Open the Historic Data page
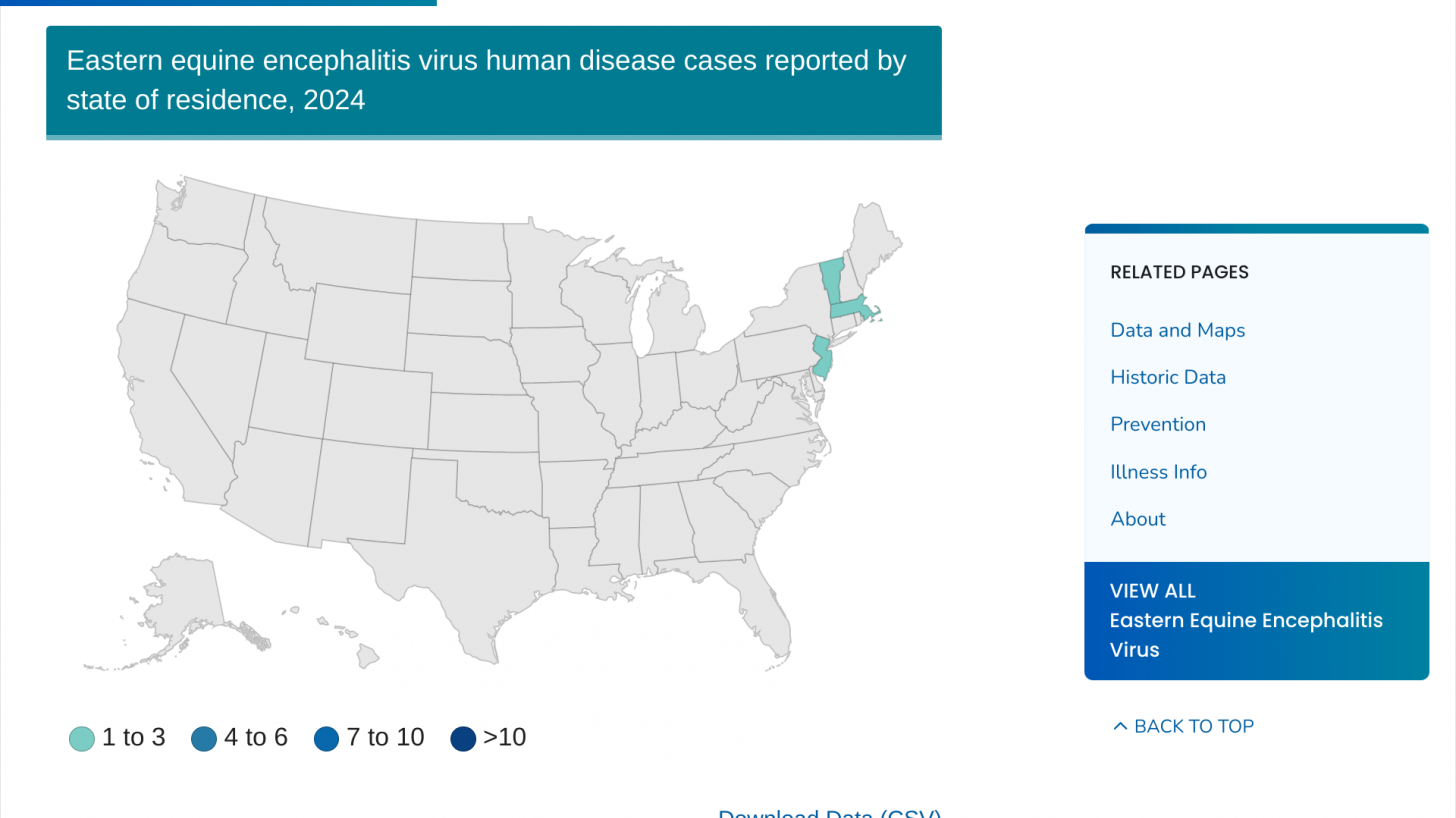Viewport: 1456px width, 818px height. click(x=1167, y=377)
